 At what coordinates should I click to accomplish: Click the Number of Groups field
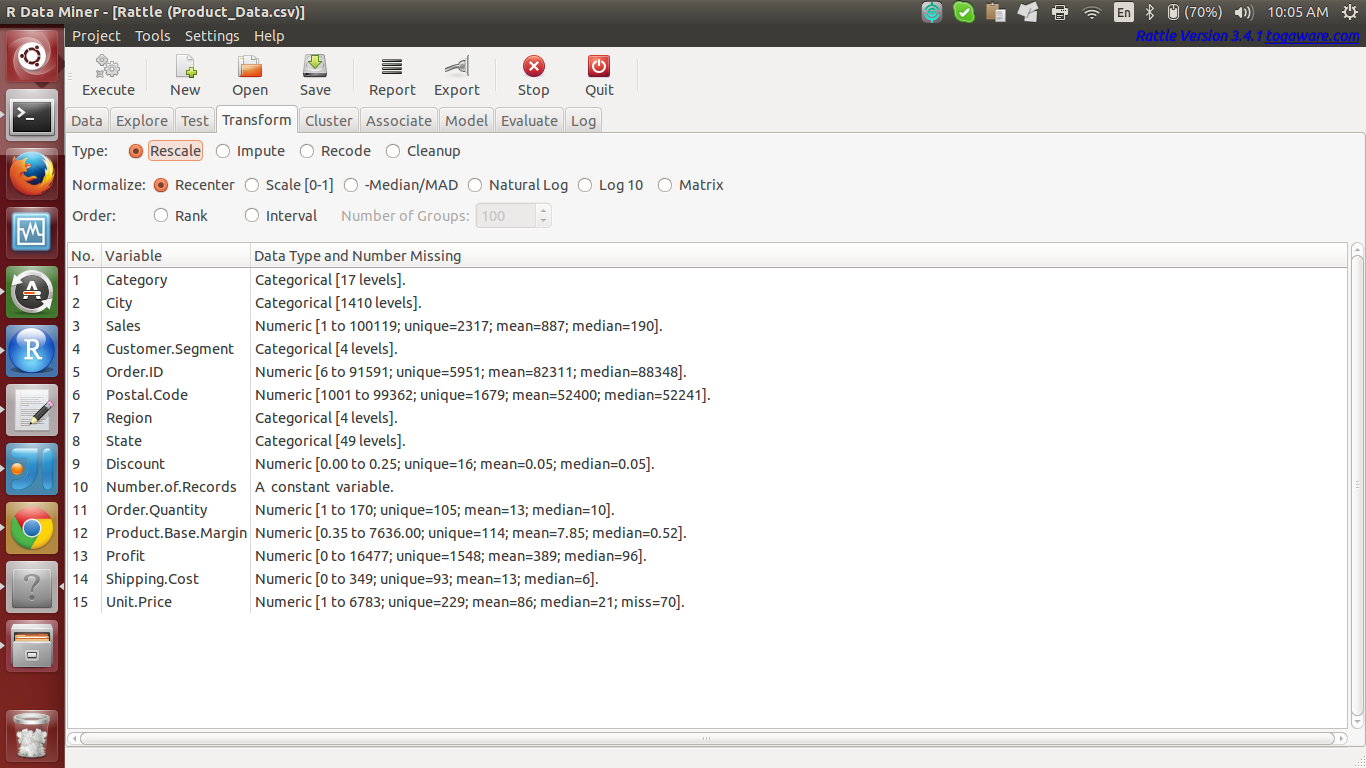pos(505,216)
